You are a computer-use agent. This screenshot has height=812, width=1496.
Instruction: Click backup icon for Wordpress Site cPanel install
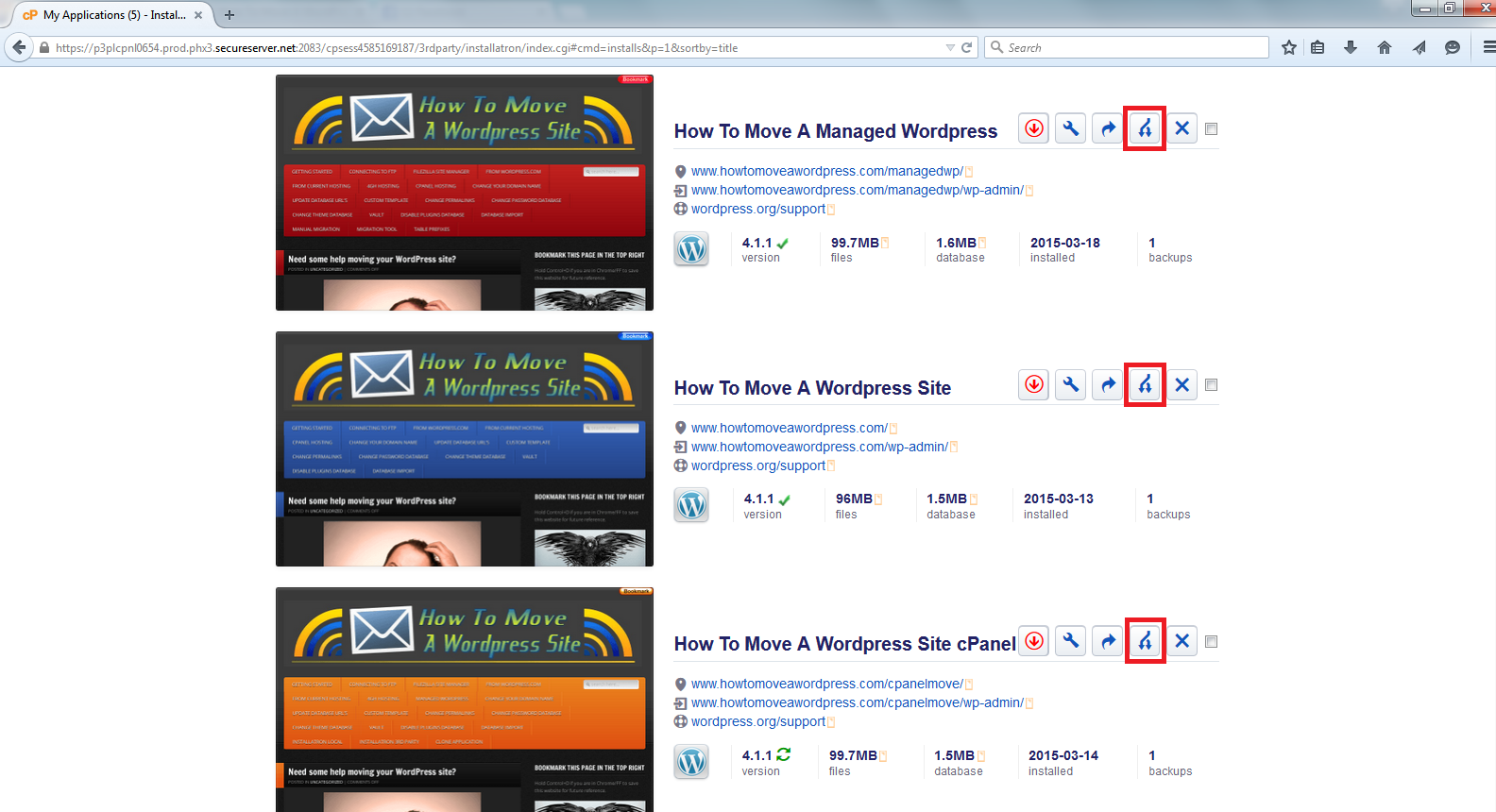click(x=1034, y=641)
